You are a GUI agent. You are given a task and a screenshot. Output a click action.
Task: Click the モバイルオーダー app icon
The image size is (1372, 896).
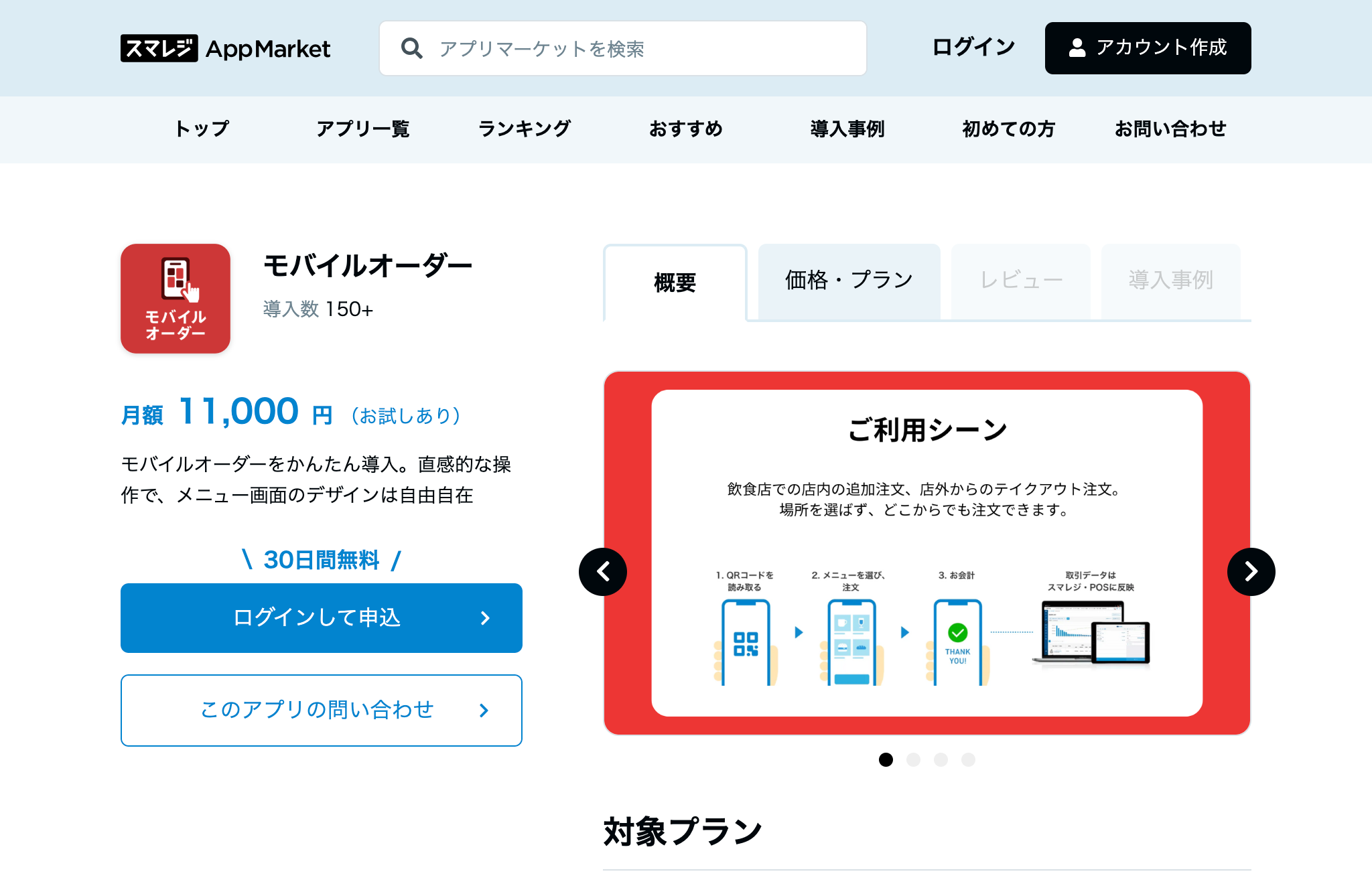pyautogui.click(x=176, y=299)
